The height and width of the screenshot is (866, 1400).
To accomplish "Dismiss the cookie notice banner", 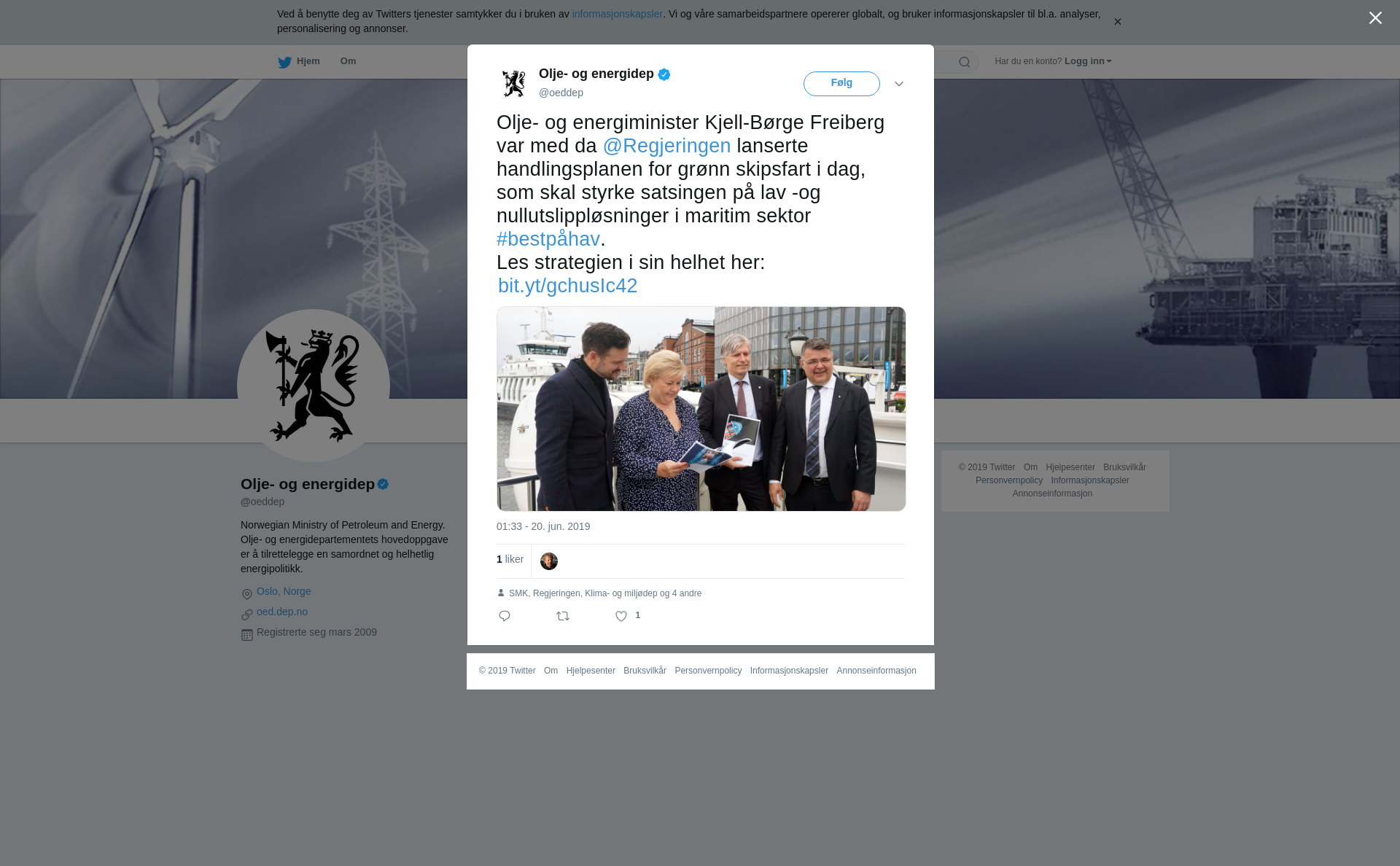I will tap(1117, 22).
